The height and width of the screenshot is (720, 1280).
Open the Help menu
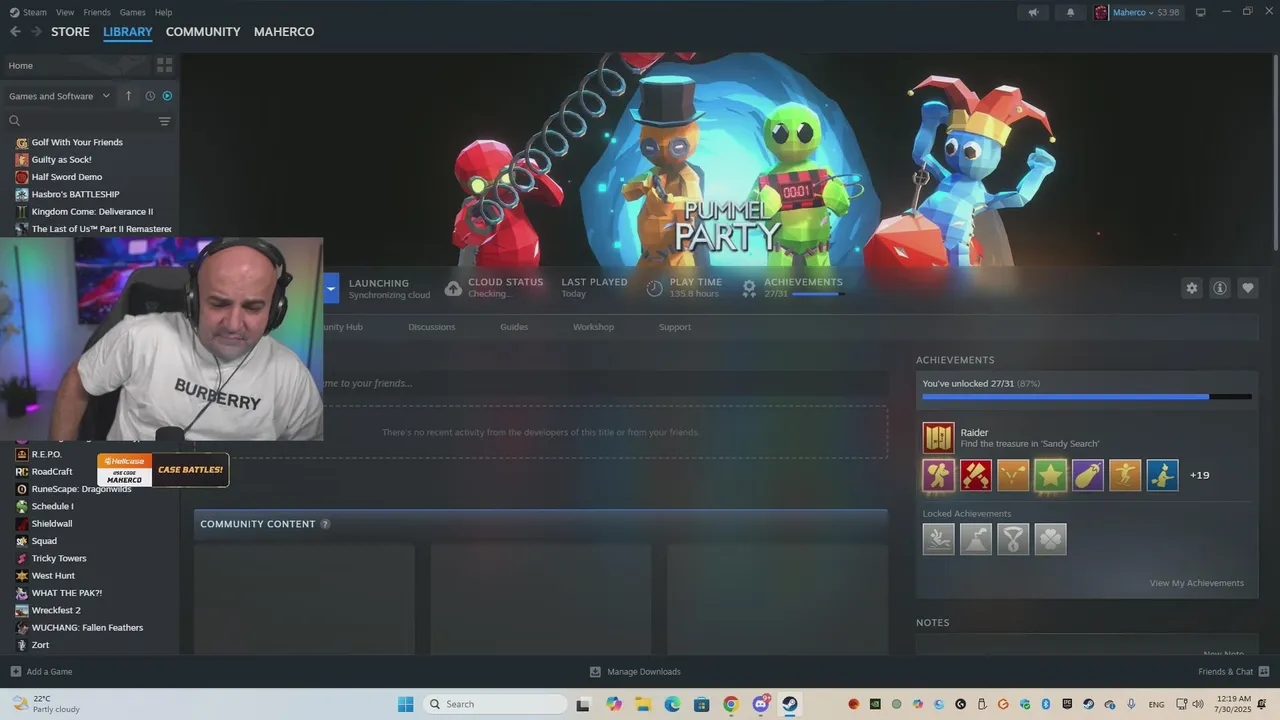point(163,12)
